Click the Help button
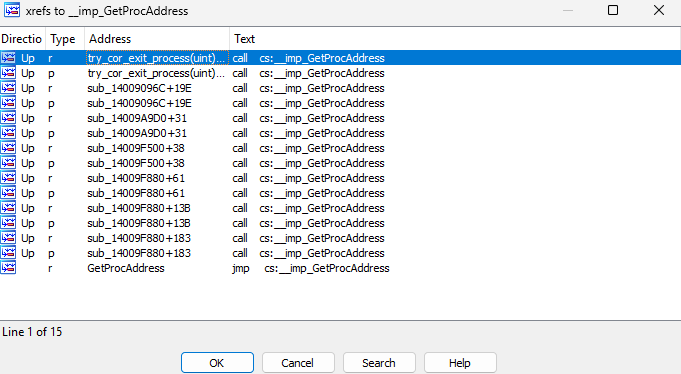 460,363
